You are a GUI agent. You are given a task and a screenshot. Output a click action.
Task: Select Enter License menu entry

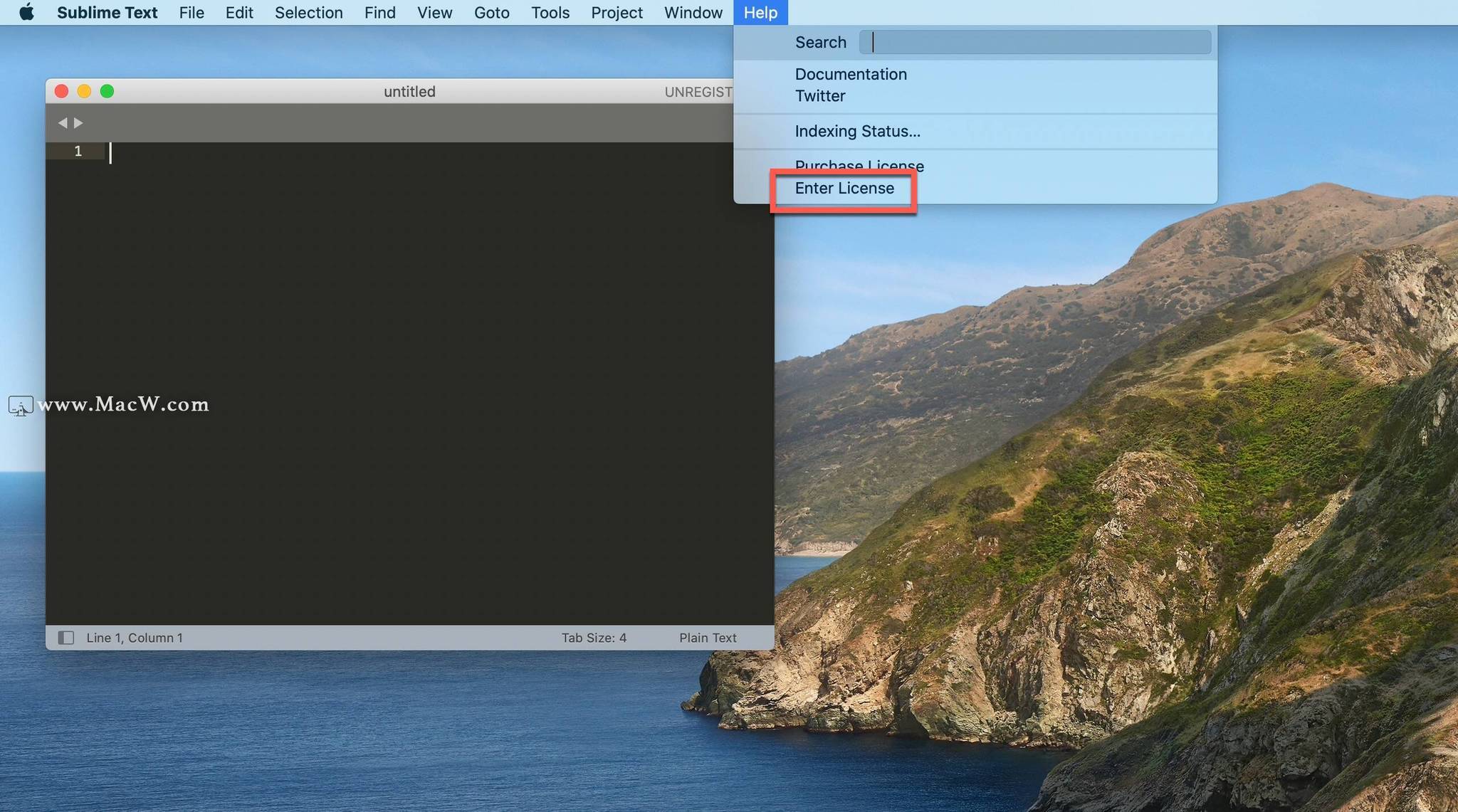pos(844,189)
